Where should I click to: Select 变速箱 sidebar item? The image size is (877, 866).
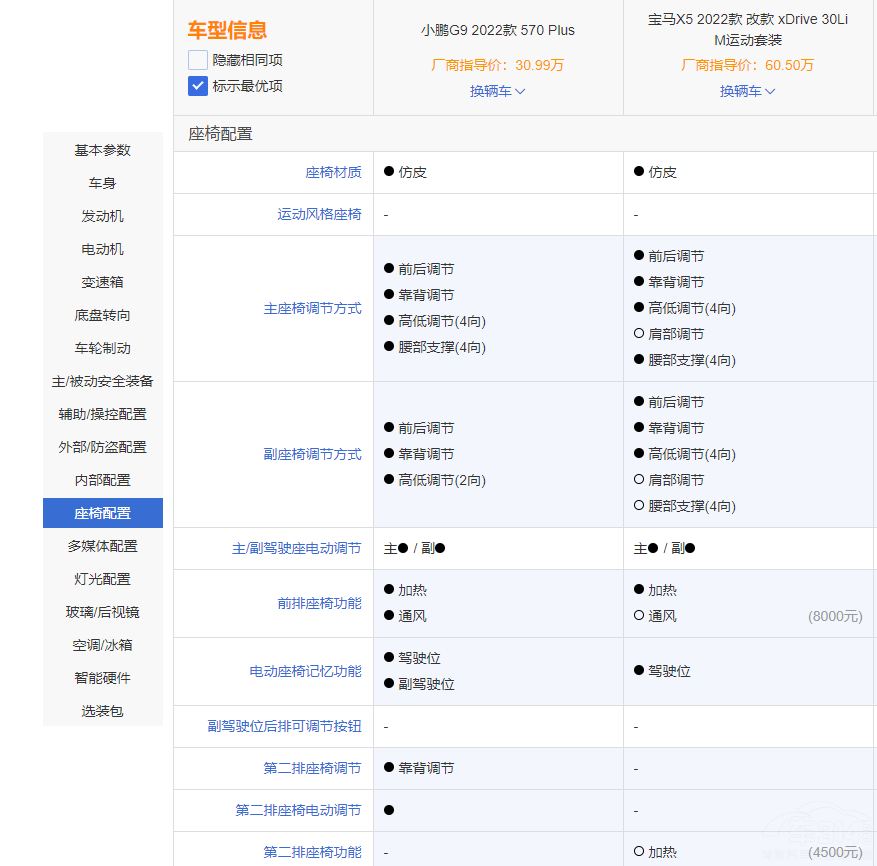(102, 282)
